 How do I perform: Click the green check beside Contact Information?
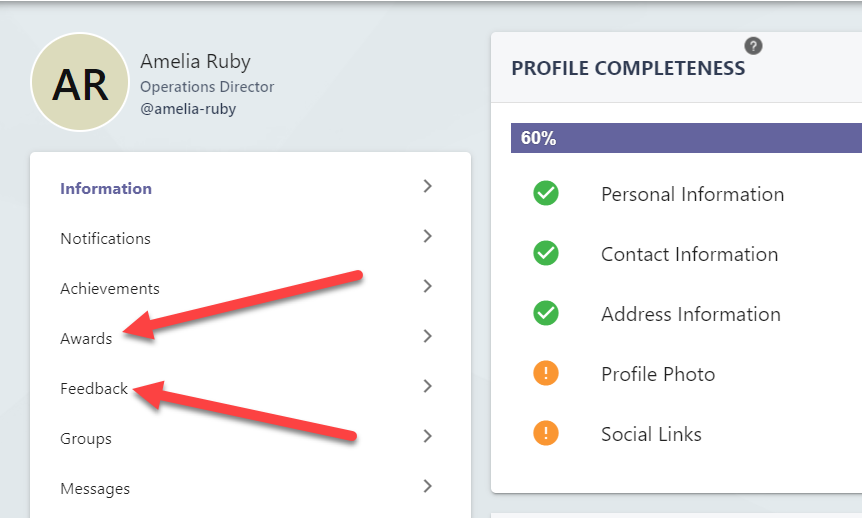[546, 254]
